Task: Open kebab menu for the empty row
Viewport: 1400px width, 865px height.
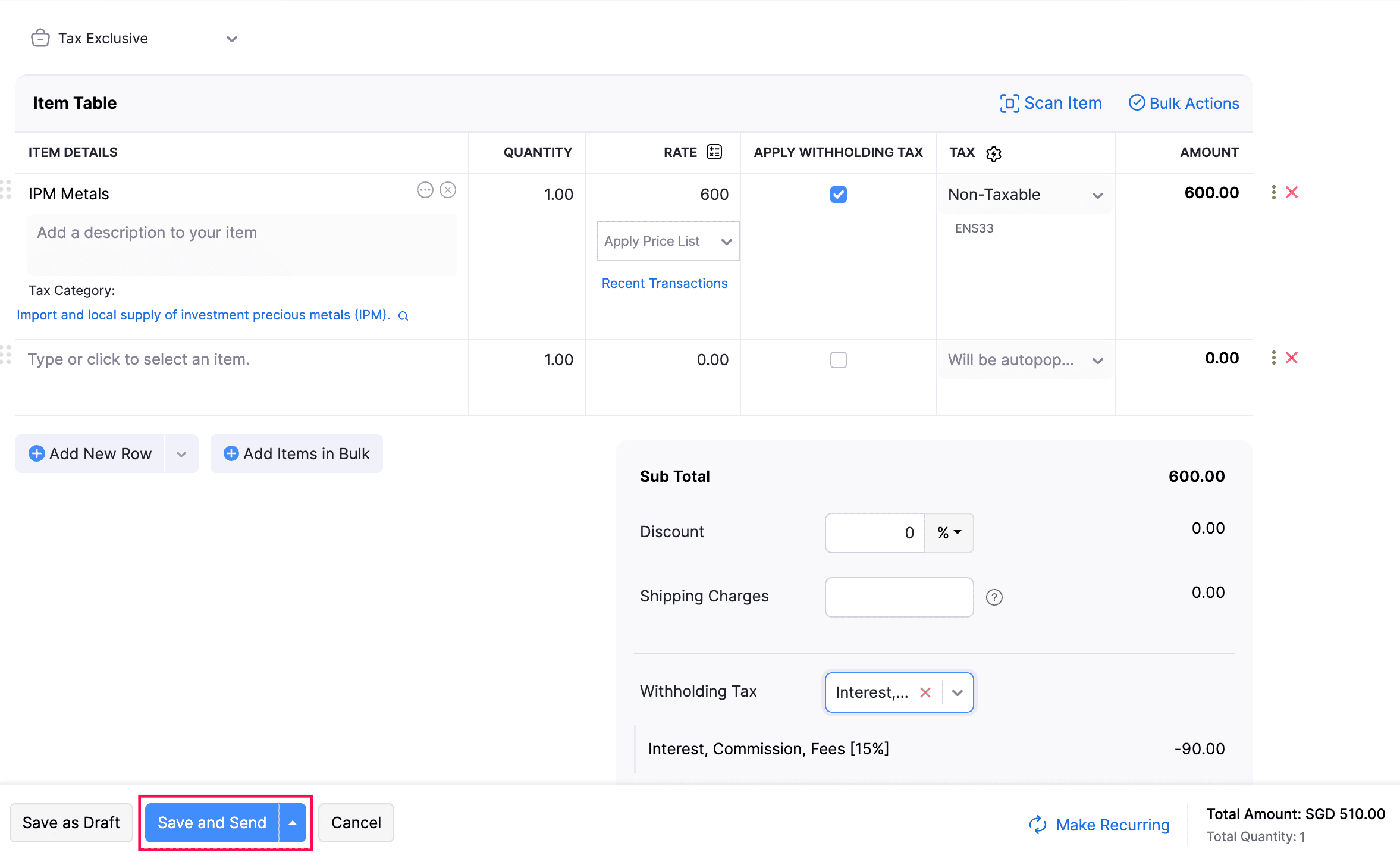Action: tap(1273, 358)
